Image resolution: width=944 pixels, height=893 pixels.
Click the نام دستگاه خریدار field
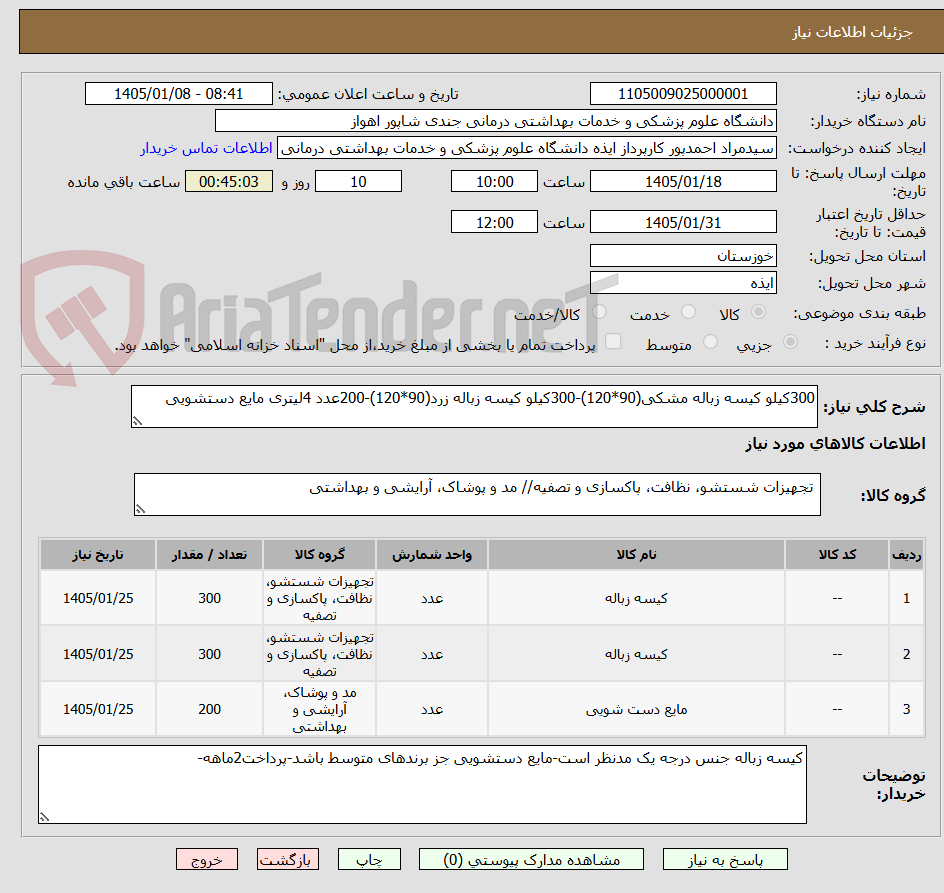click(x=495, y=121)
